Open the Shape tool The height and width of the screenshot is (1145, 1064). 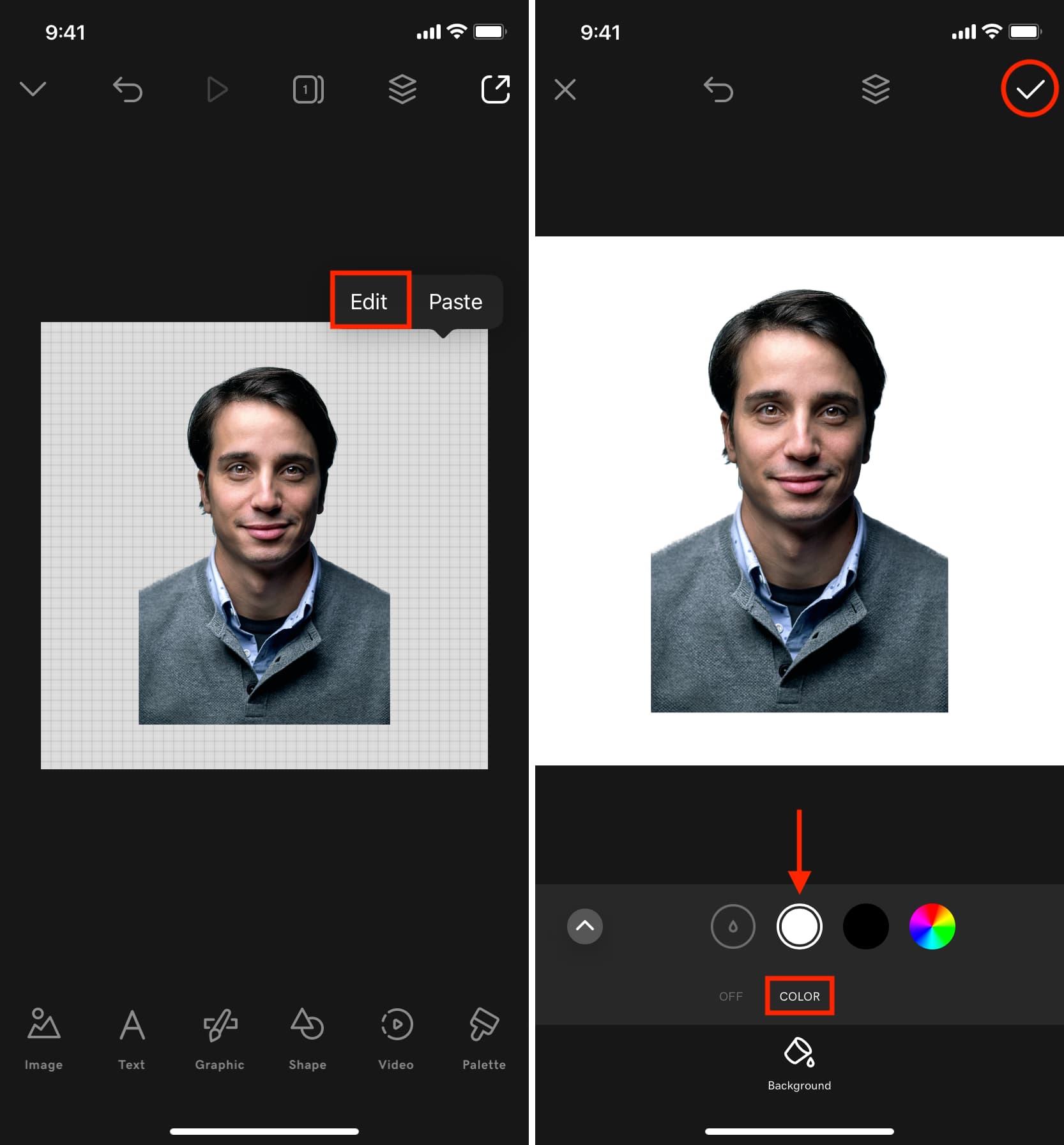point(307,1039)
